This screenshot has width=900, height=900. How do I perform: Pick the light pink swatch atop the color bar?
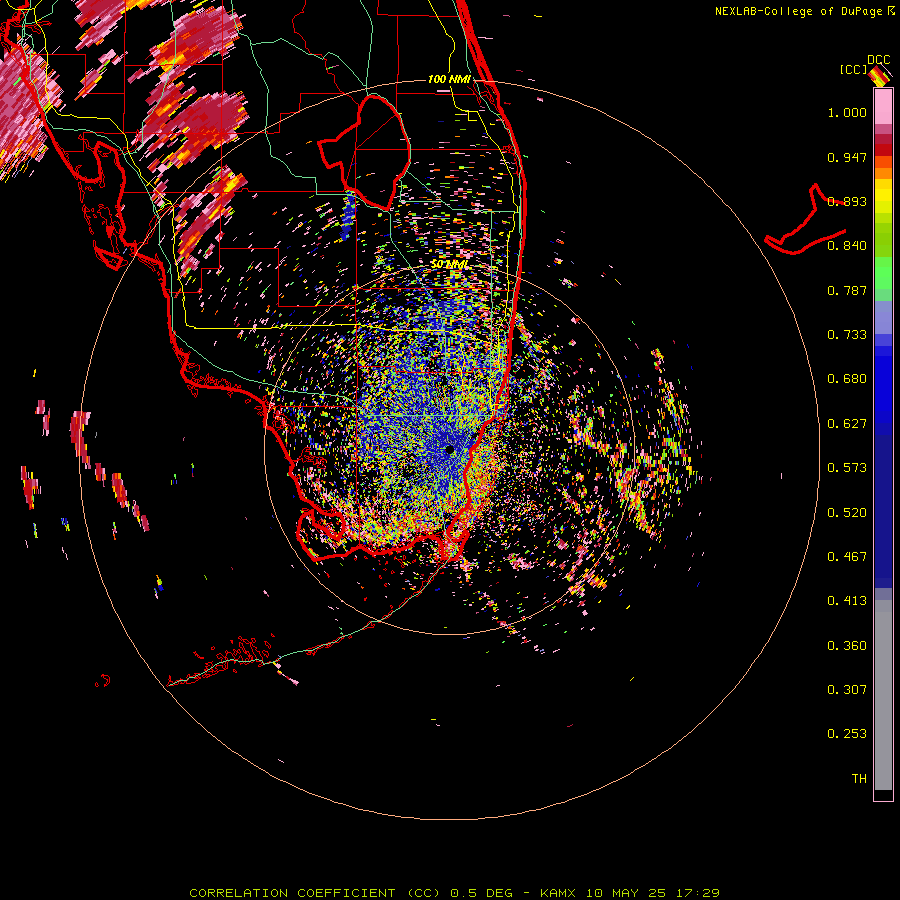883,106
